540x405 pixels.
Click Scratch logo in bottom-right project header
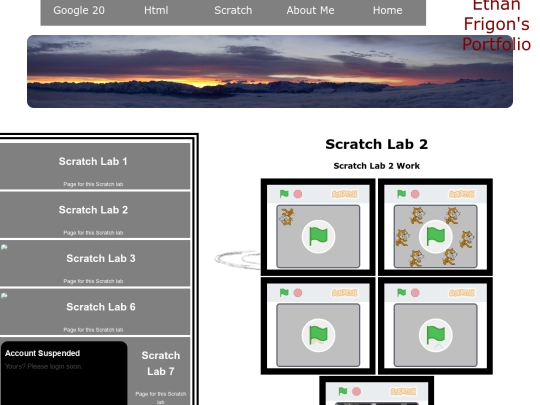click(461, 293)
